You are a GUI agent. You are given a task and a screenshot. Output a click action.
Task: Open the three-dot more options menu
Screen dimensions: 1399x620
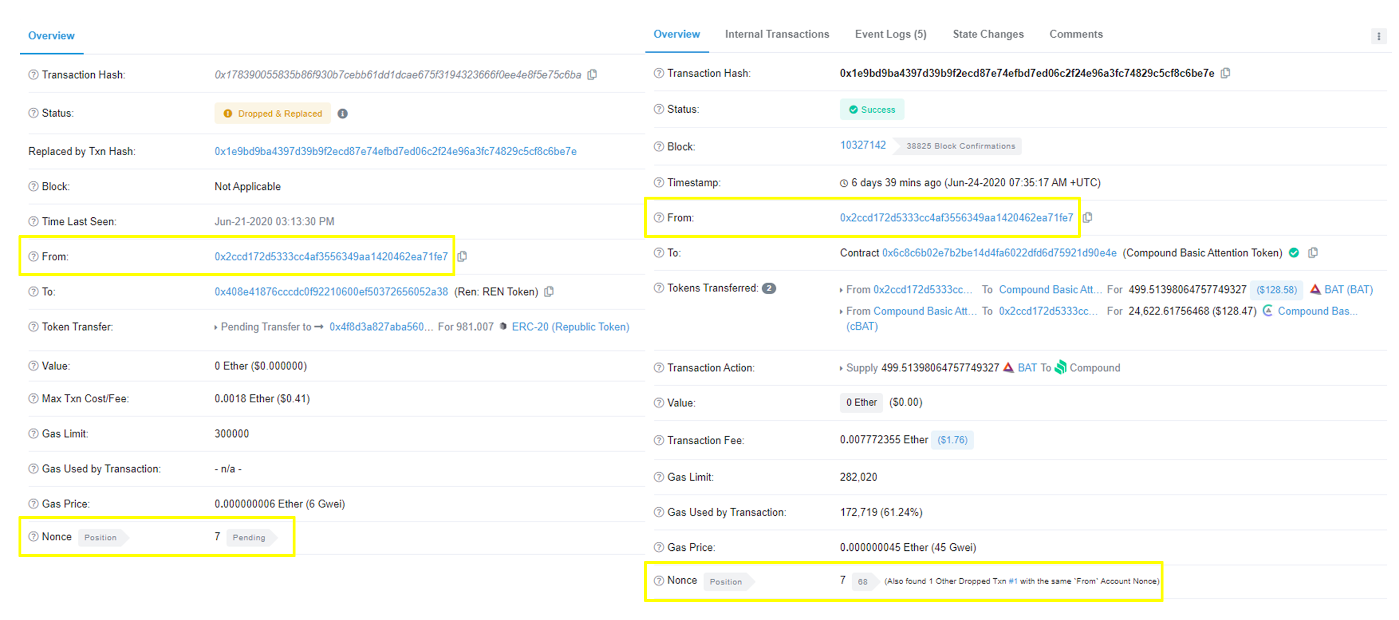click(1379, 36)
